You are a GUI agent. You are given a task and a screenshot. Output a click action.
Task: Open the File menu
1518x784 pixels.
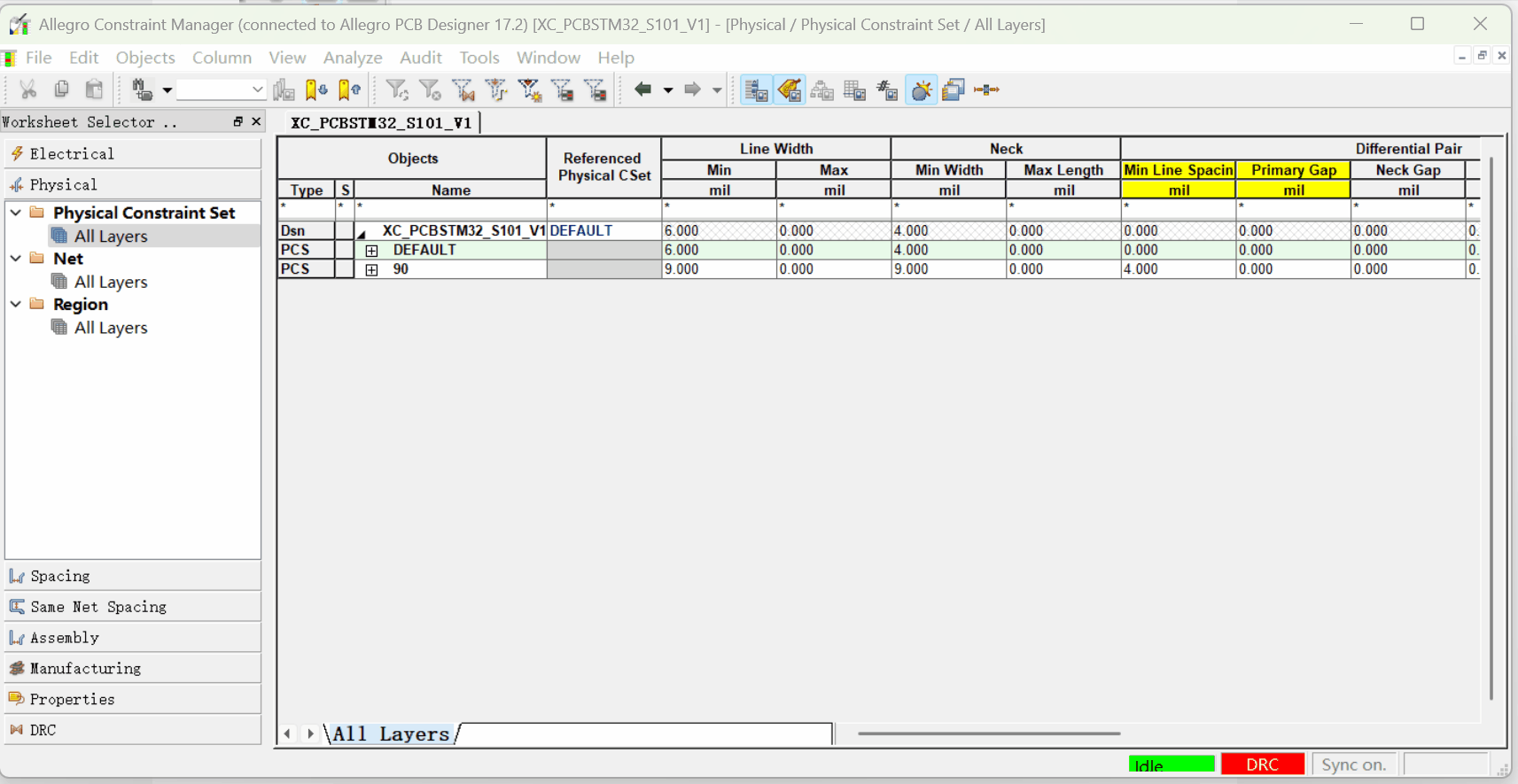(x=38, y=58)
